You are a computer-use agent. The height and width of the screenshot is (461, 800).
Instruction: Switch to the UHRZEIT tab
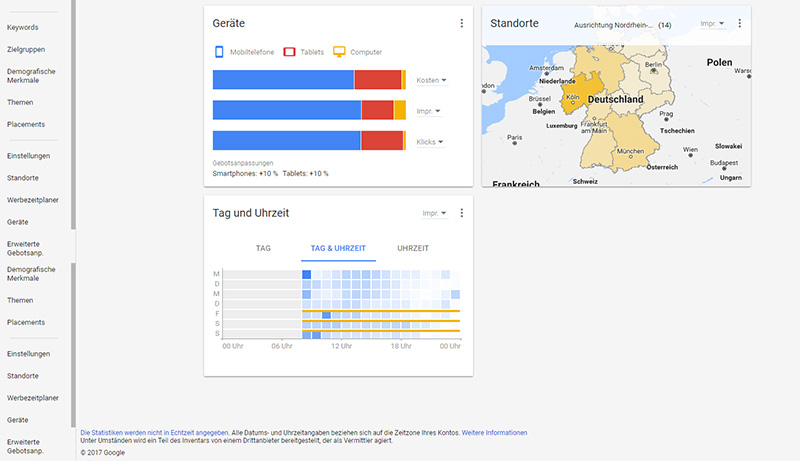[413, 248]
